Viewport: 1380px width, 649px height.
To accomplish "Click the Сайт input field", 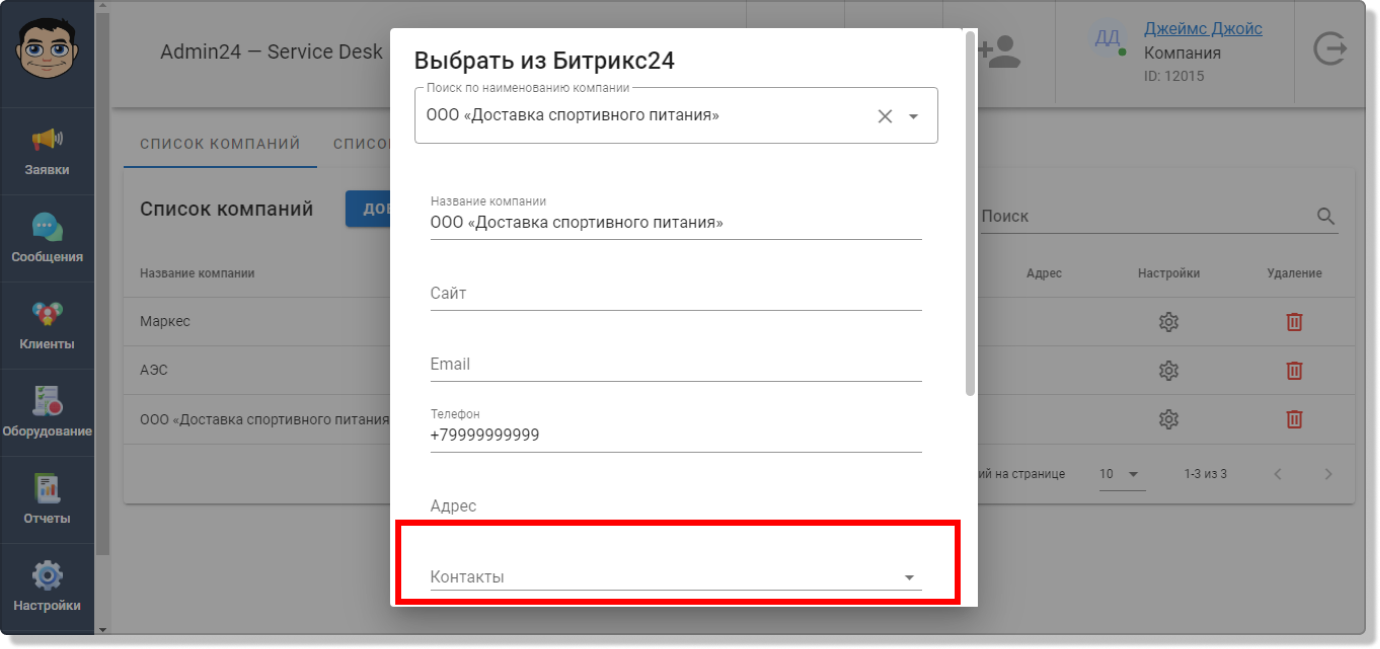I will tap(676, 293).
